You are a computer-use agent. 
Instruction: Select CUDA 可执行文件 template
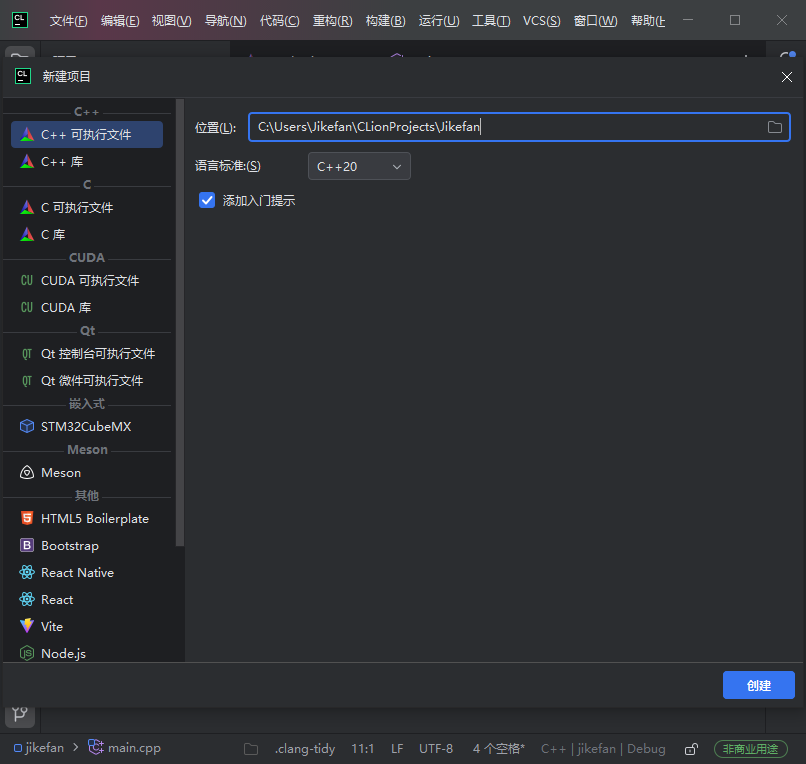point(87,281)
